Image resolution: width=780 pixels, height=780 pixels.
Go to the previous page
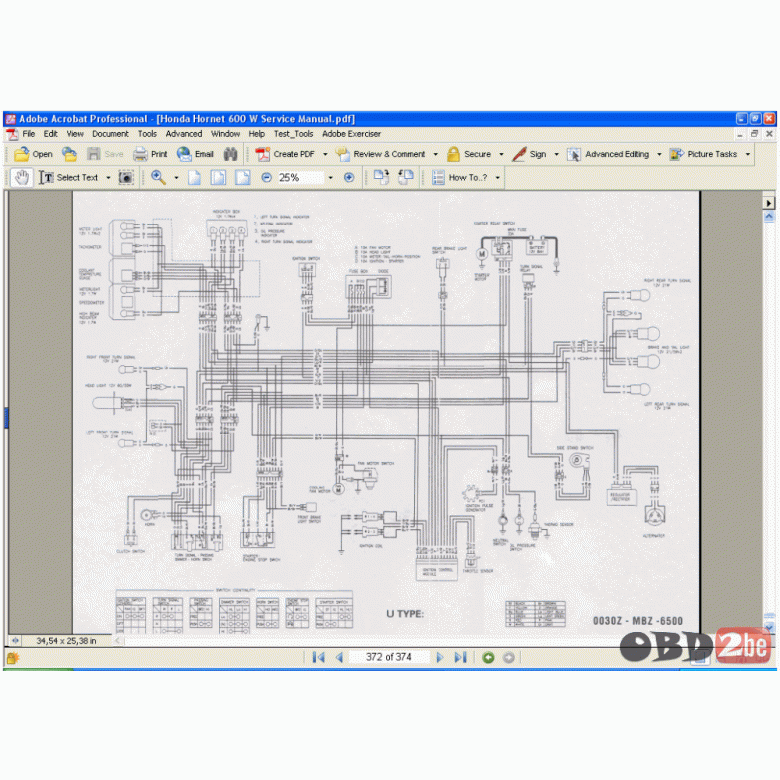click(340, 657)
